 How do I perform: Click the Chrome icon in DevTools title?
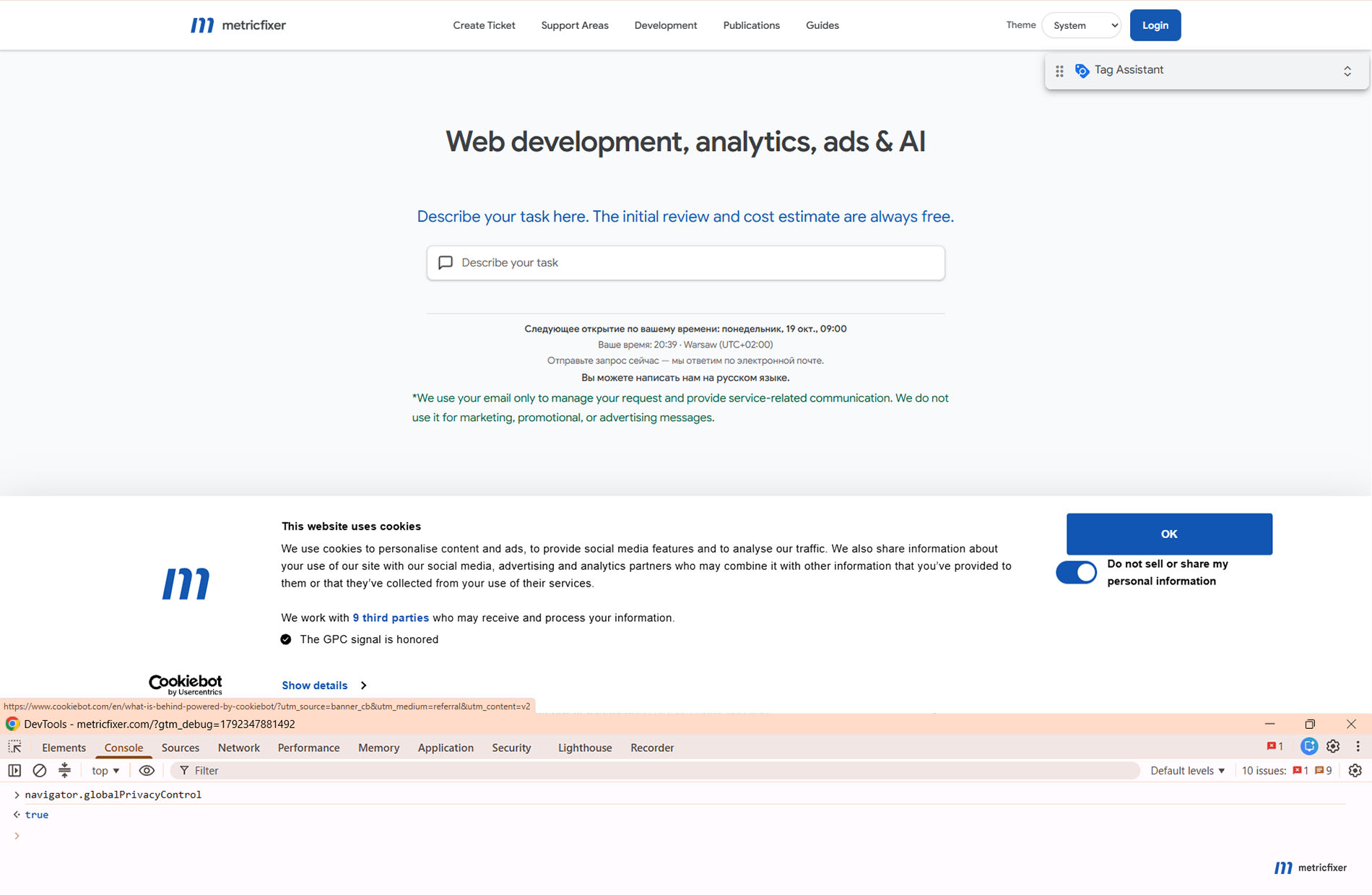(12, 724)
